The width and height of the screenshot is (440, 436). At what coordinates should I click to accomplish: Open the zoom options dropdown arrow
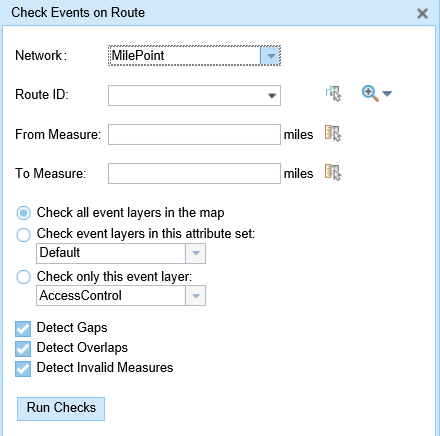(x=387, y=94)
